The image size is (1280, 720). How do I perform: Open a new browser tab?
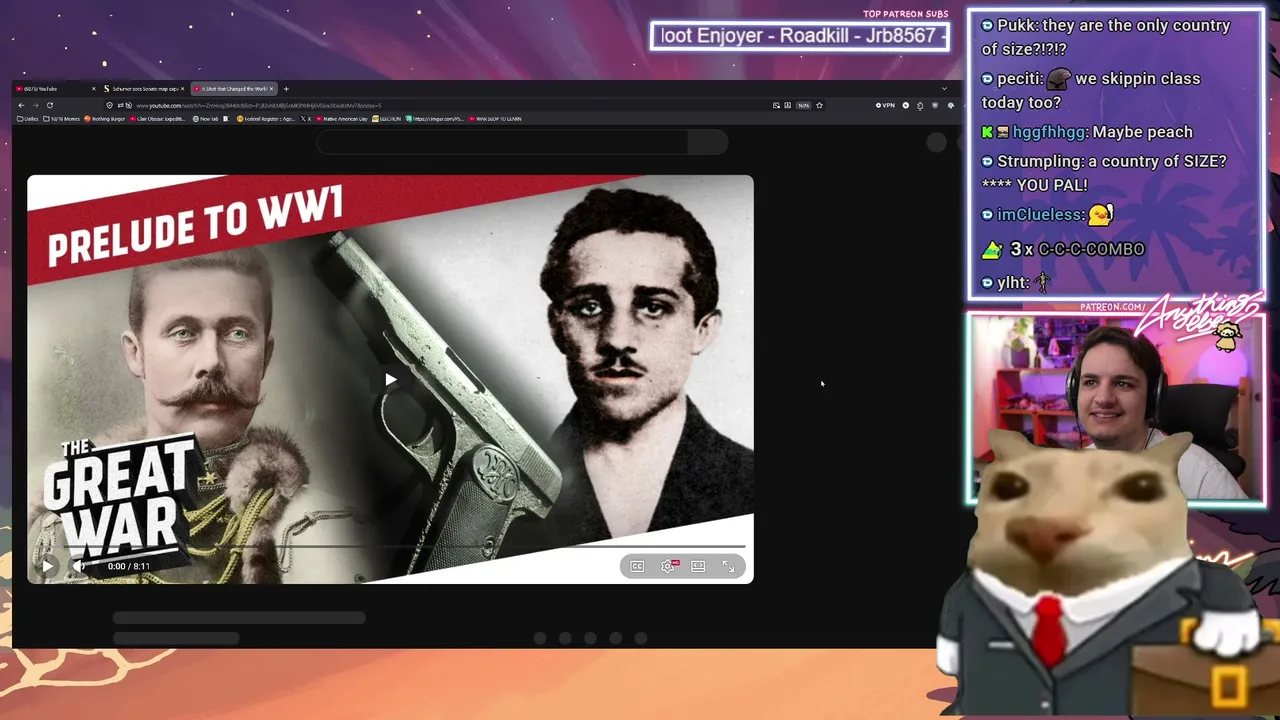286,89
